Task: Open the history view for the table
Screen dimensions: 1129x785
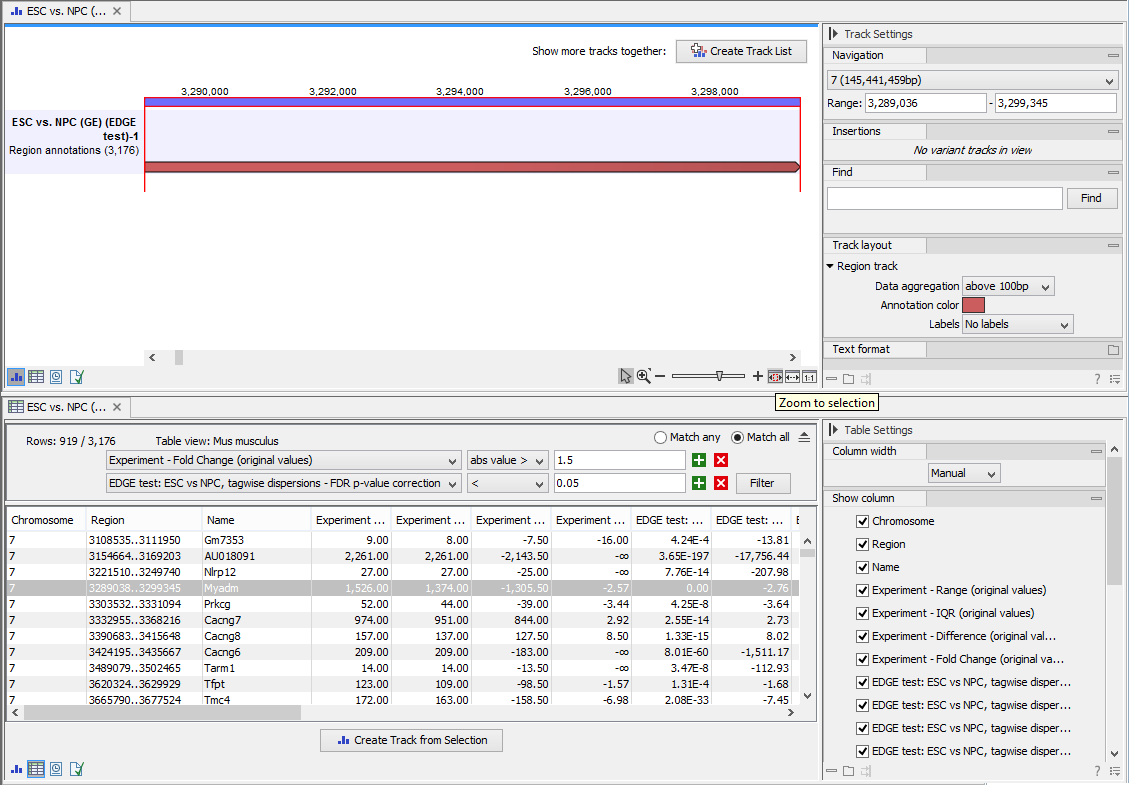Action: 57,769
